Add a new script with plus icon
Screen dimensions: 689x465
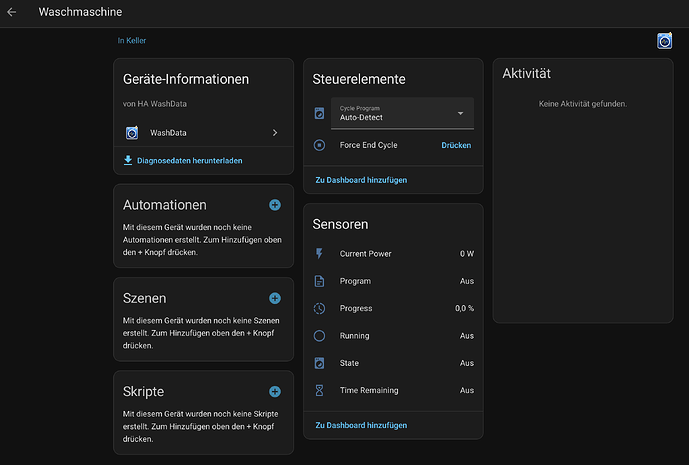pos(275,392)
